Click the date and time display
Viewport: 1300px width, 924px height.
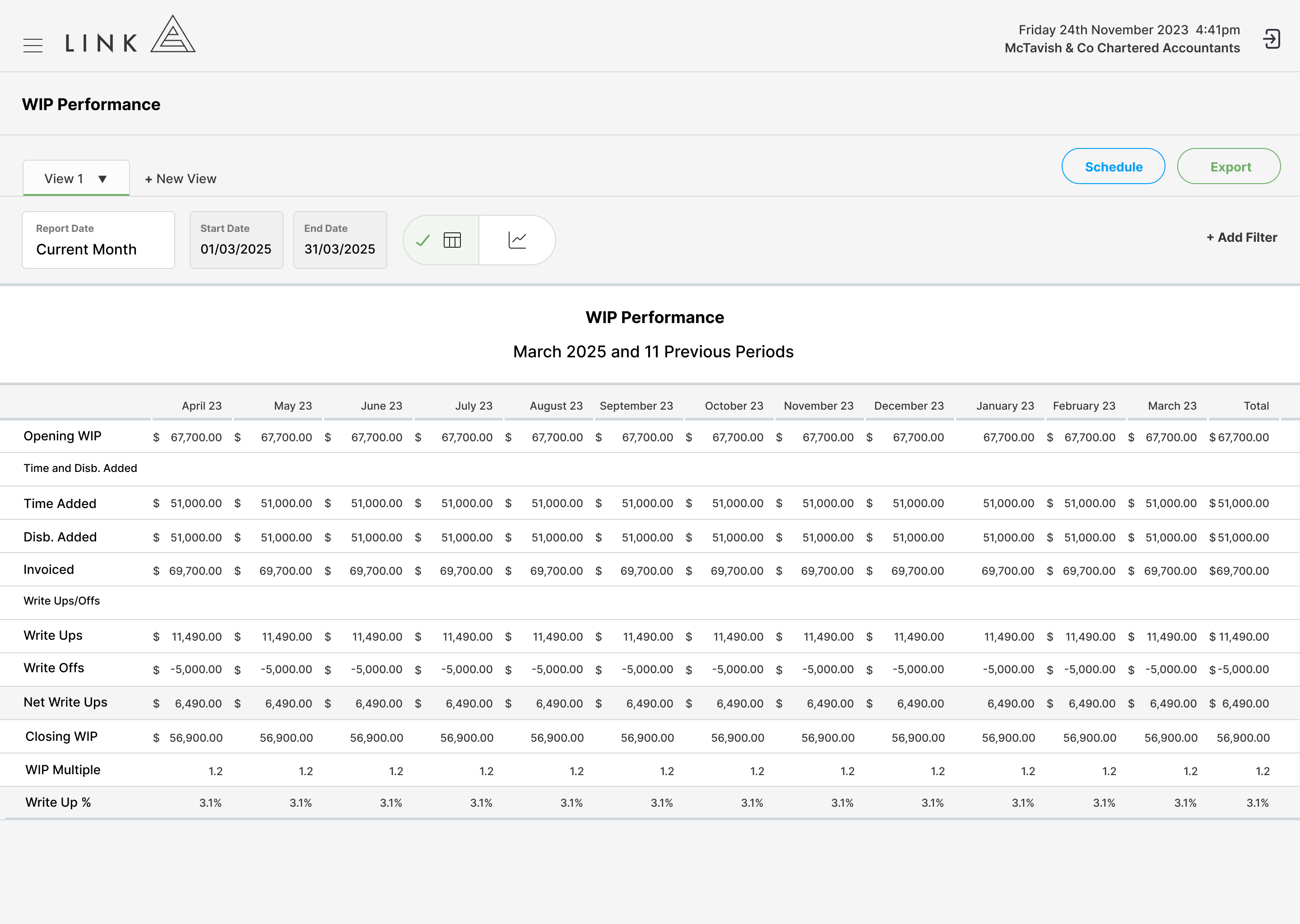pyautogui.click(x=1129, y=30)
